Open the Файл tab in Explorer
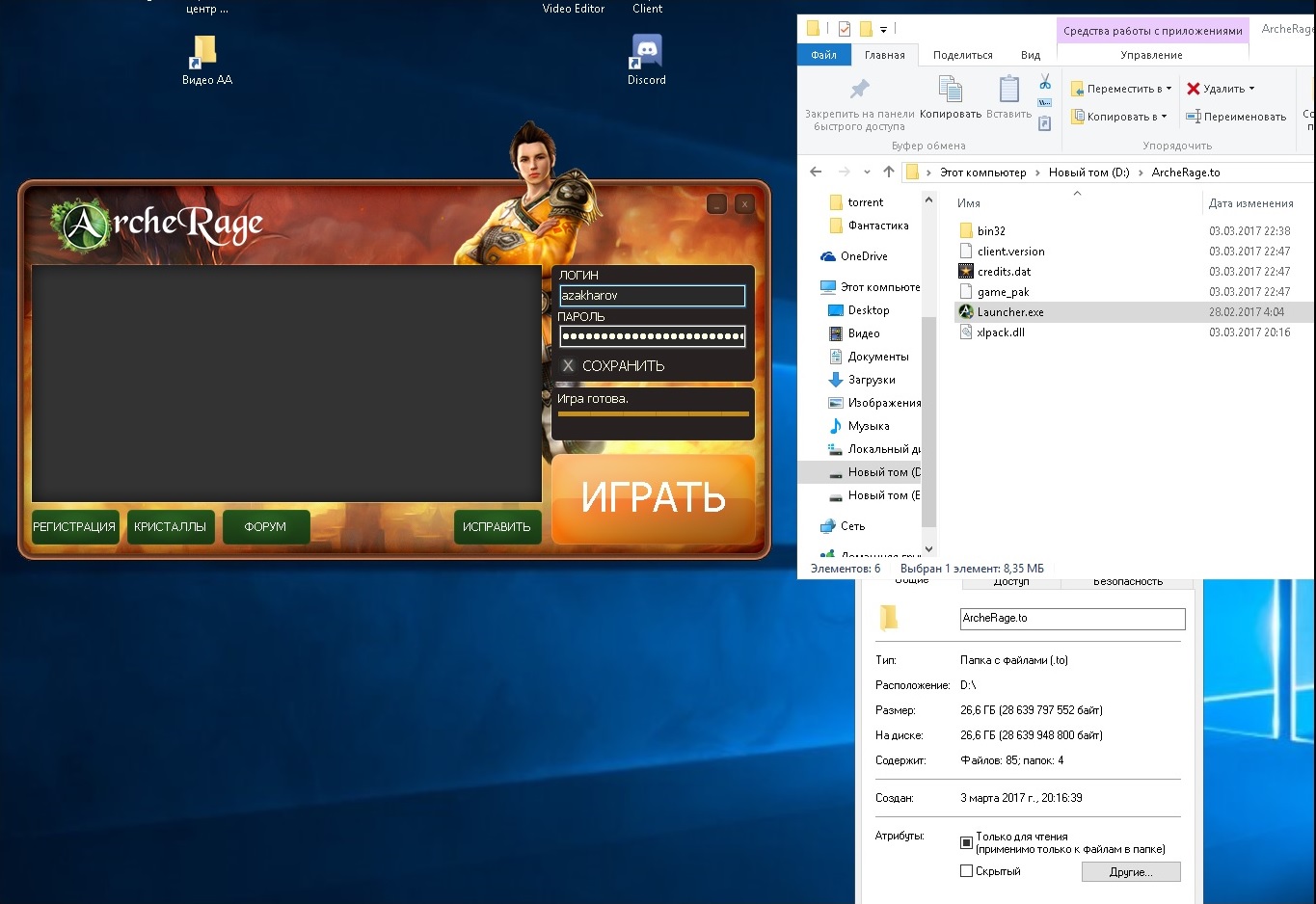 tap(824, 55)
